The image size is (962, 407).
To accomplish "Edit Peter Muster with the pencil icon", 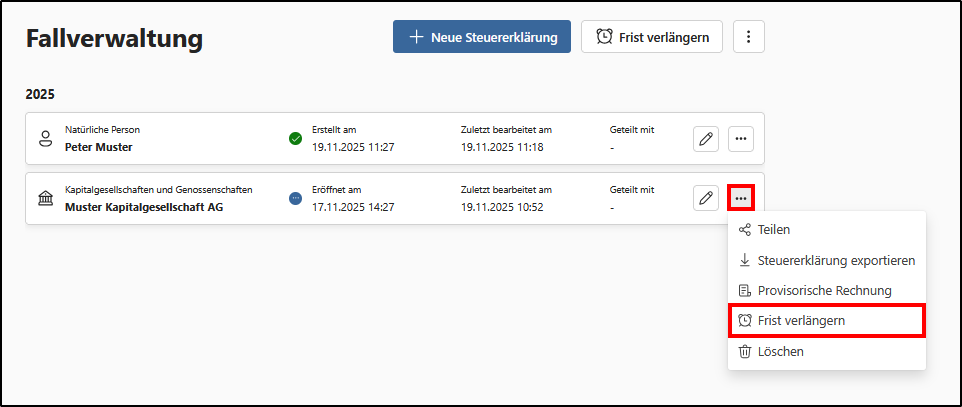I will [706, 139].
